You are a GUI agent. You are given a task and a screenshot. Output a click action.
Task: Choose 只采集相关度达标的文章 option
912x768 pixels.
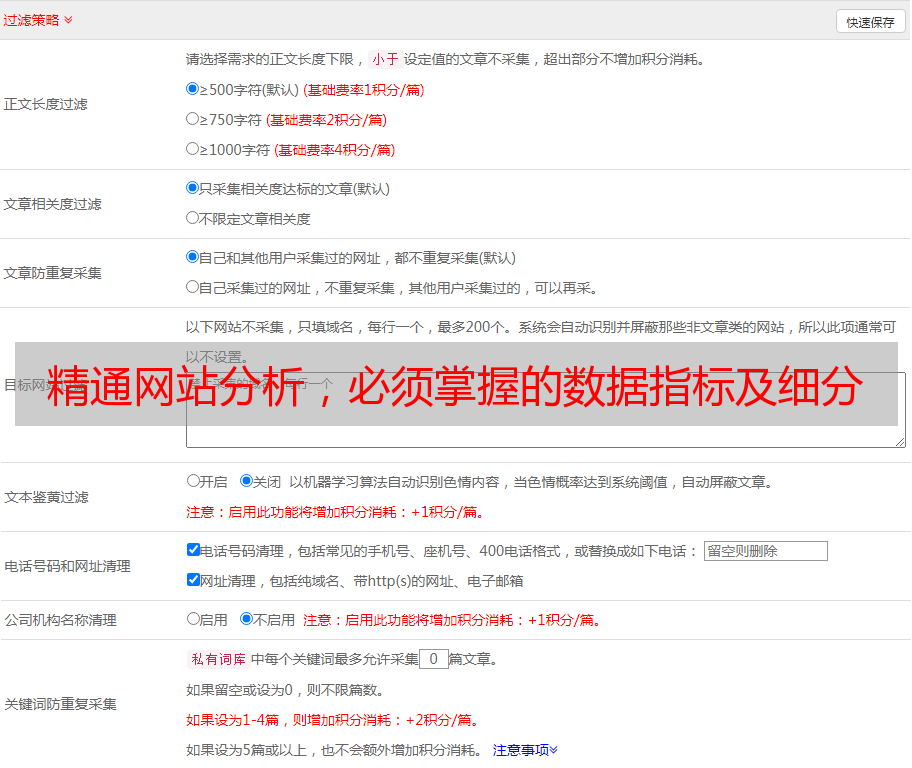coord(193,188)
